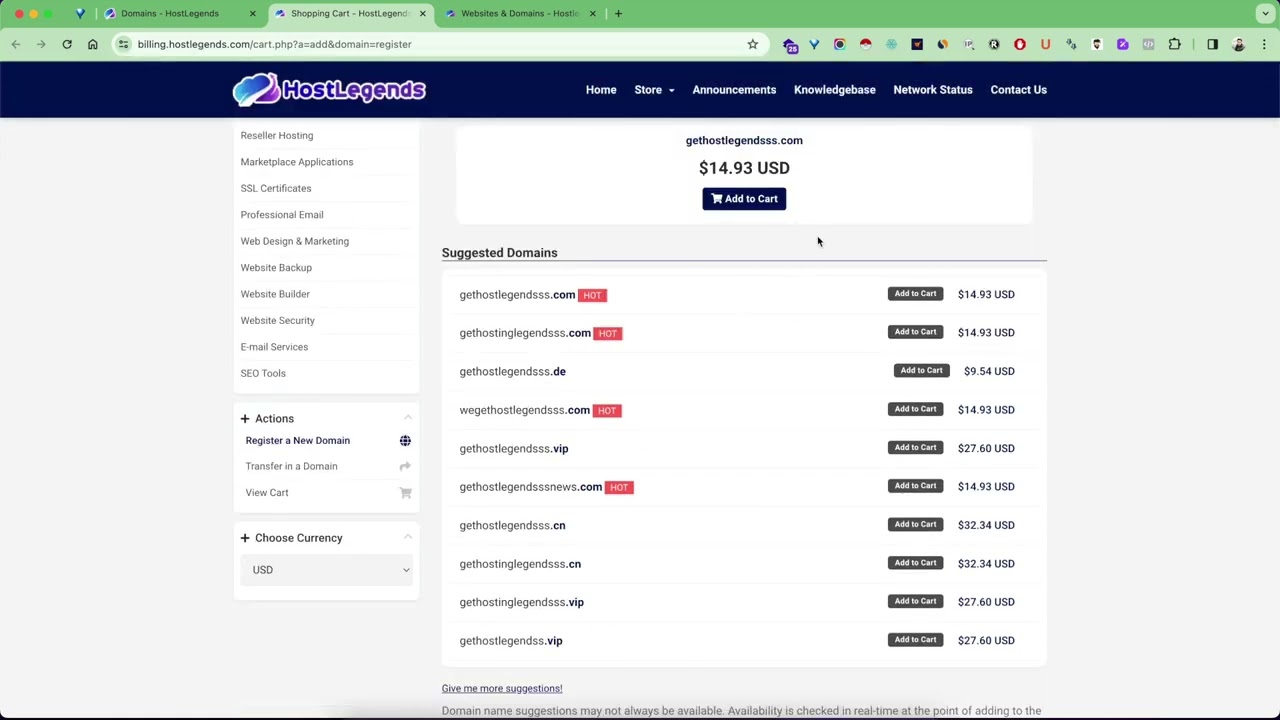Click Give me more suggestions link
Image resolution: width=1280 pixels, height=720 pixels.
[x=502, y=688]
